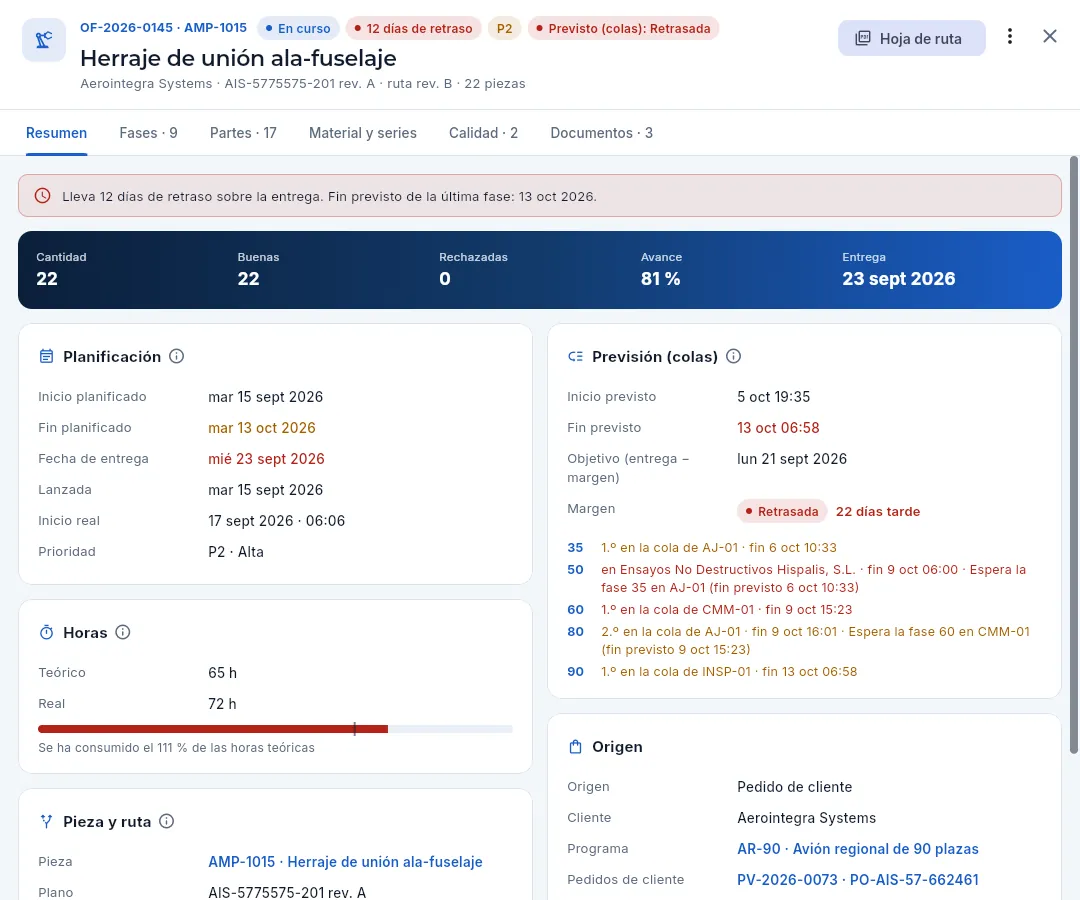This screenshot has height=900, width=1080.
Task: Click the stopwatch icon in Horas card
Action: (x=46, y=632)
